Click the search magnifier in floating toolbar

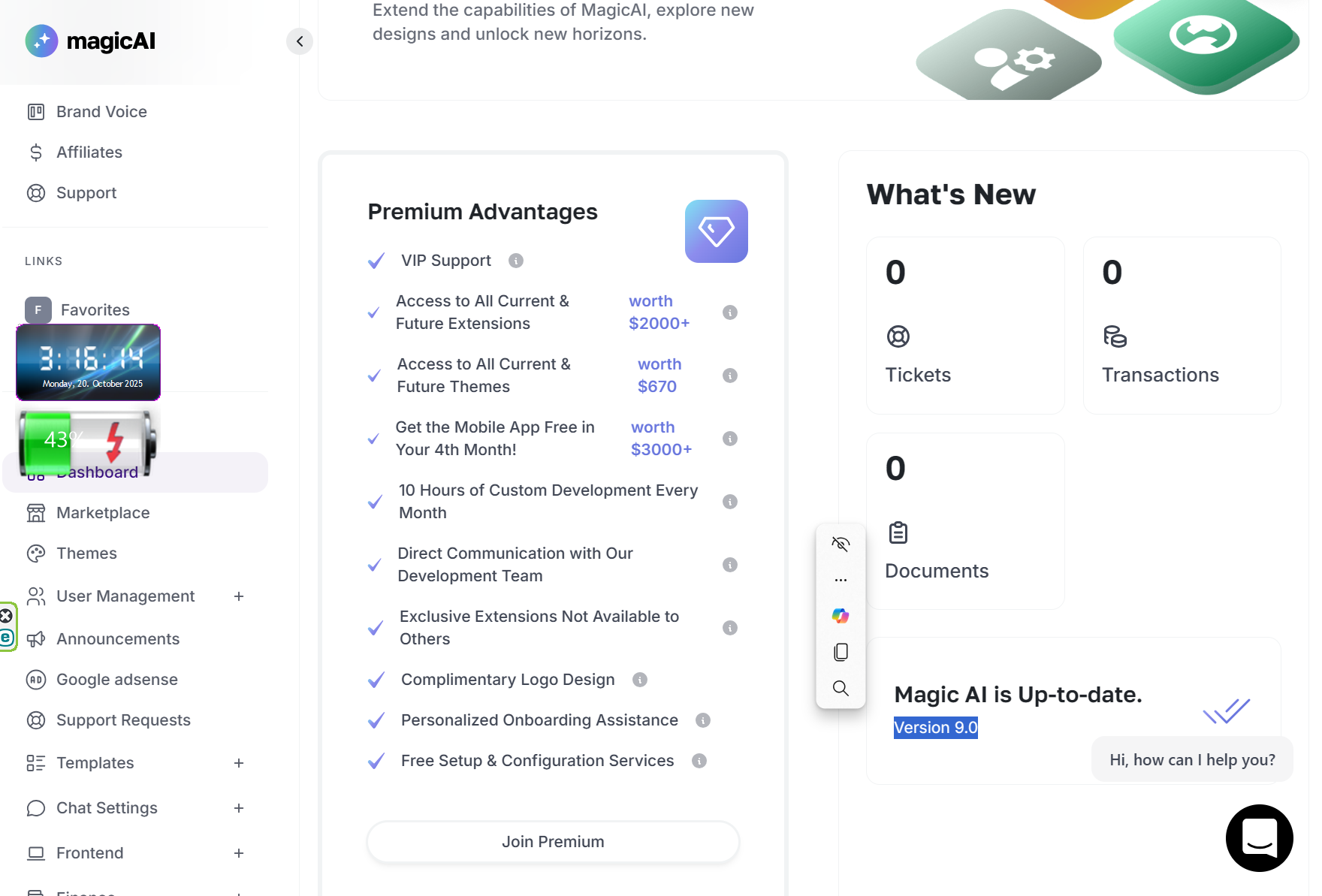pyautogui.click(x=841, y=688)
